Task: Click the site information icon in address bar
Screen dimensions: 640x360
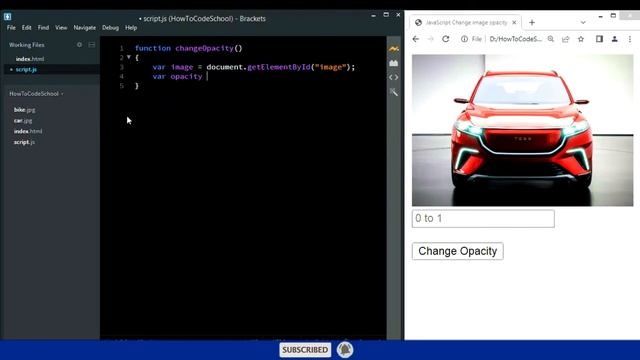Action: point(464,39)
